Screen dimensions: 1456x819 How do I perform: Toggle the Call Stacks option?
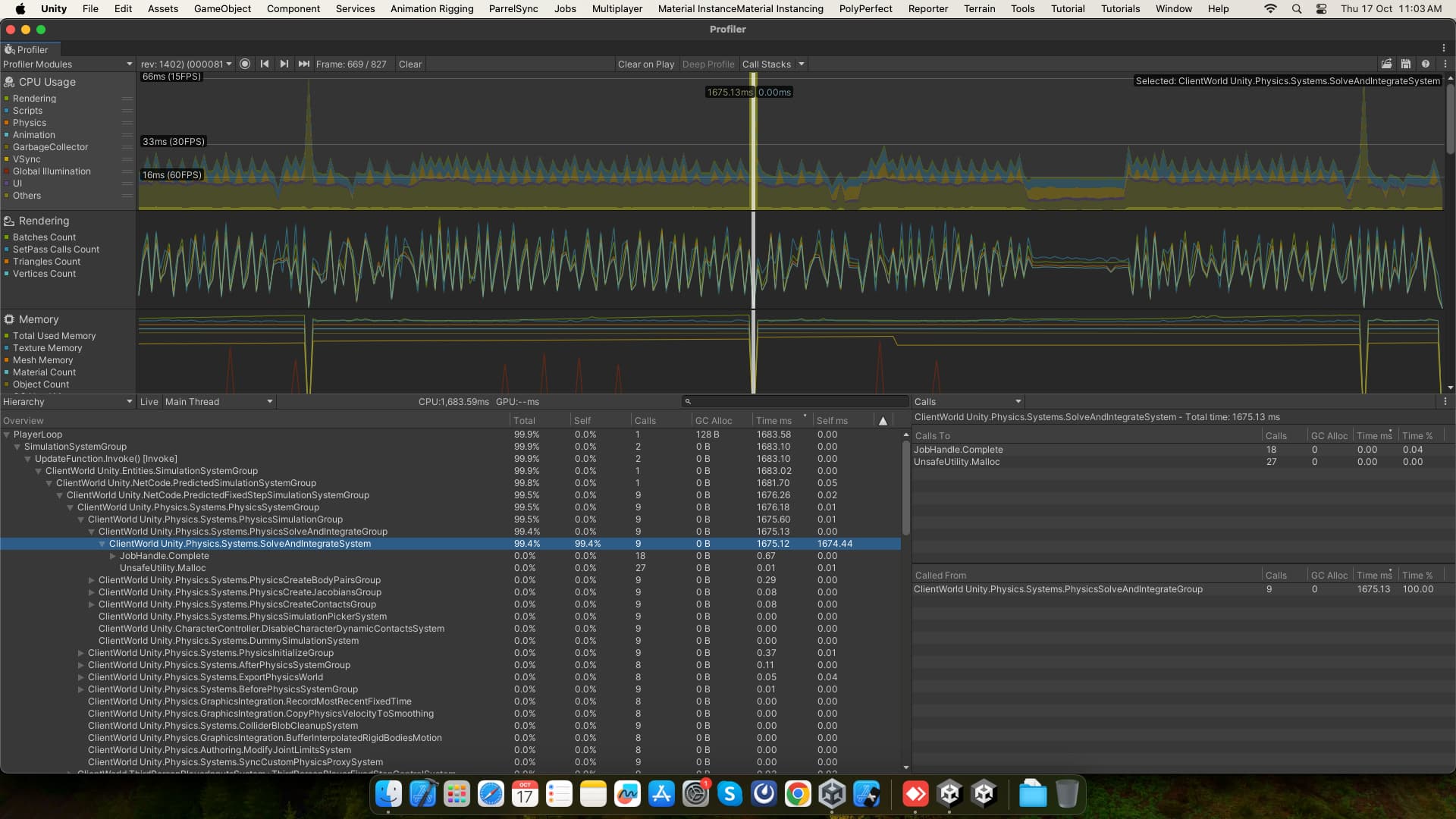[x=766, y=64]
